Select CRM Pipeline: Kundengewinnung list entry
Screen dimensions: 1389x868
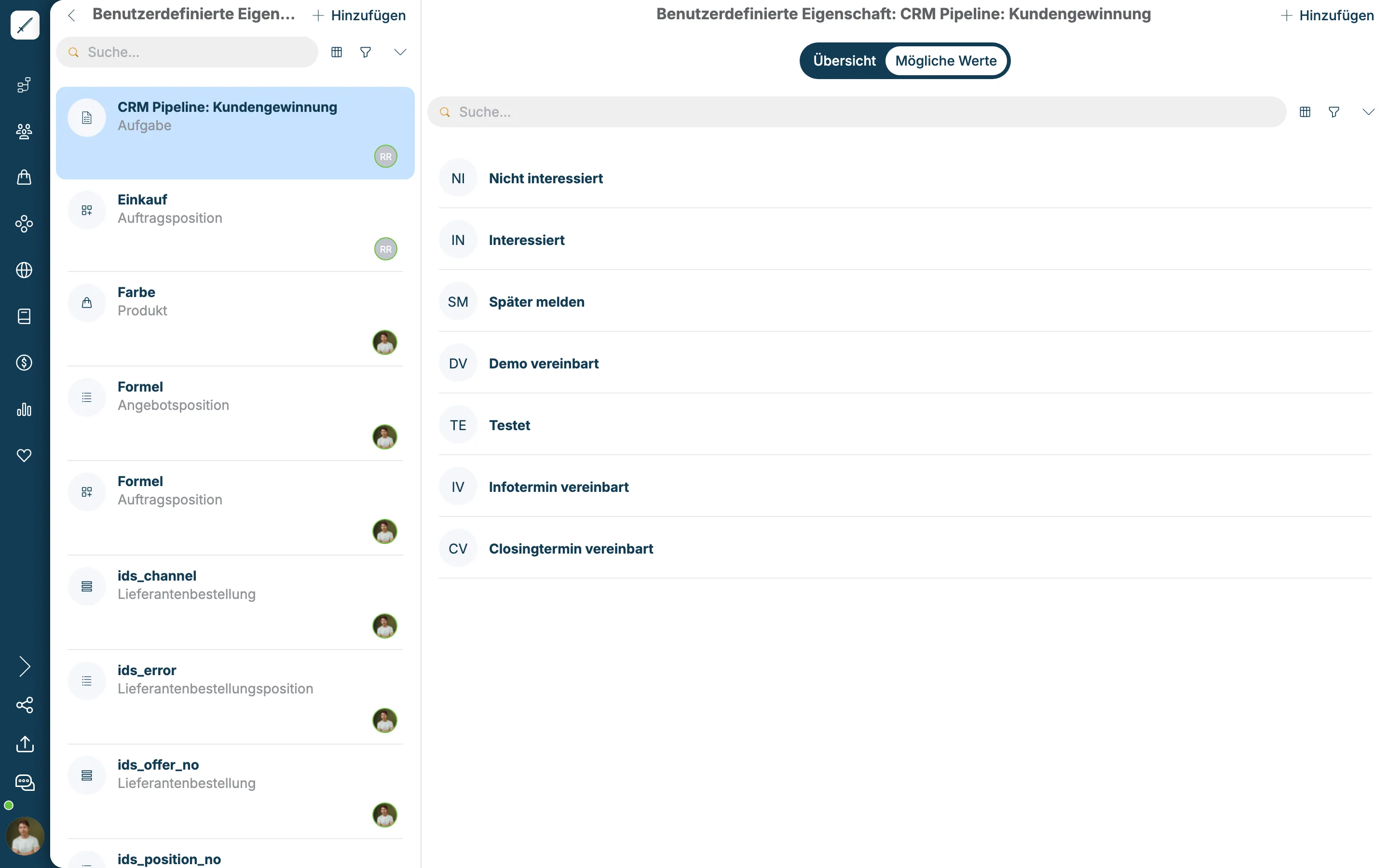pos(235,133)
